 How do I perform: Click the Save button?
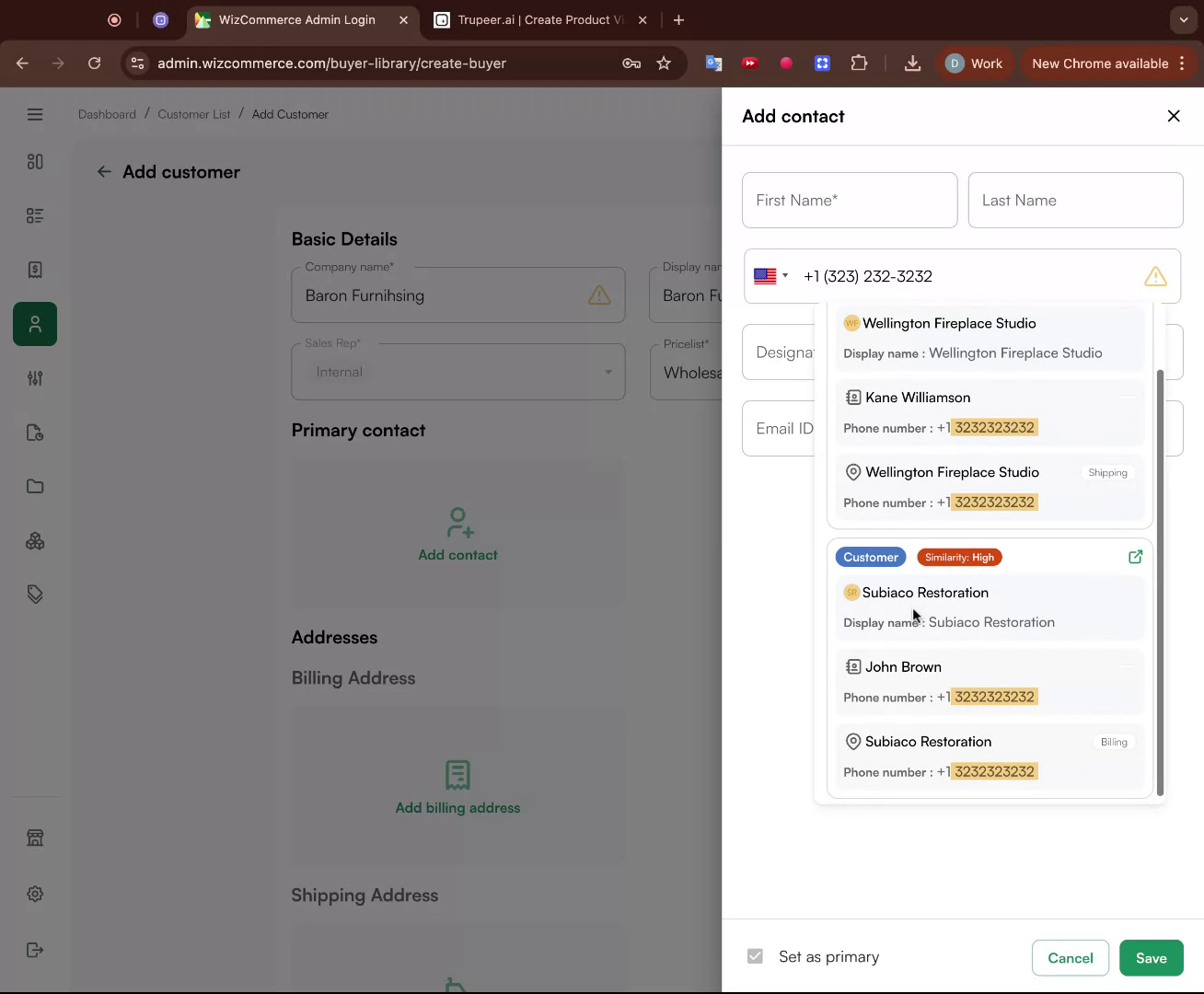(x=1151, y=958)
